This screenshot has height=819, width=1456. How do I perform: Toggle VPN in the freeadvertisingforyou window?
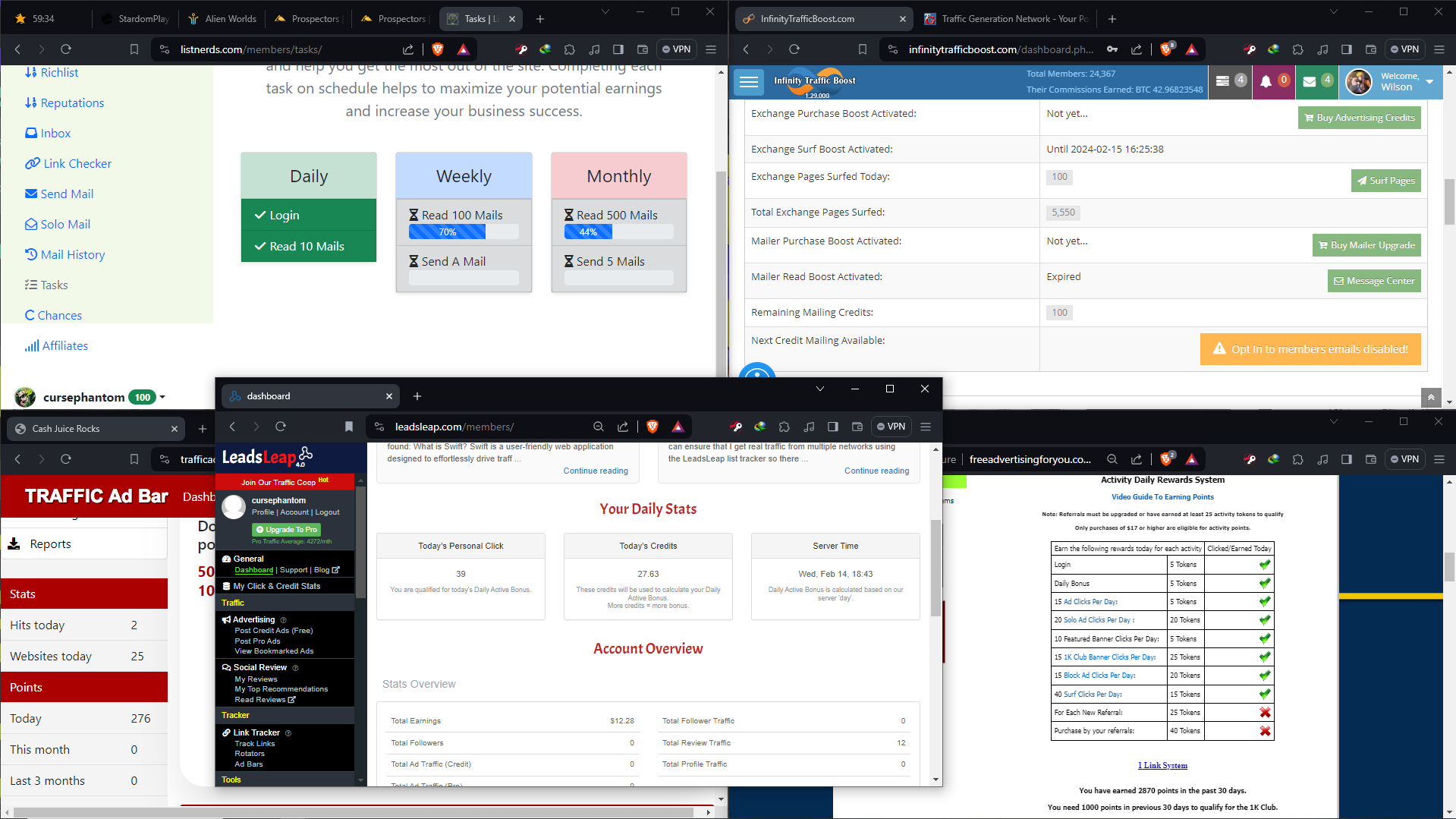[1404, 459]
